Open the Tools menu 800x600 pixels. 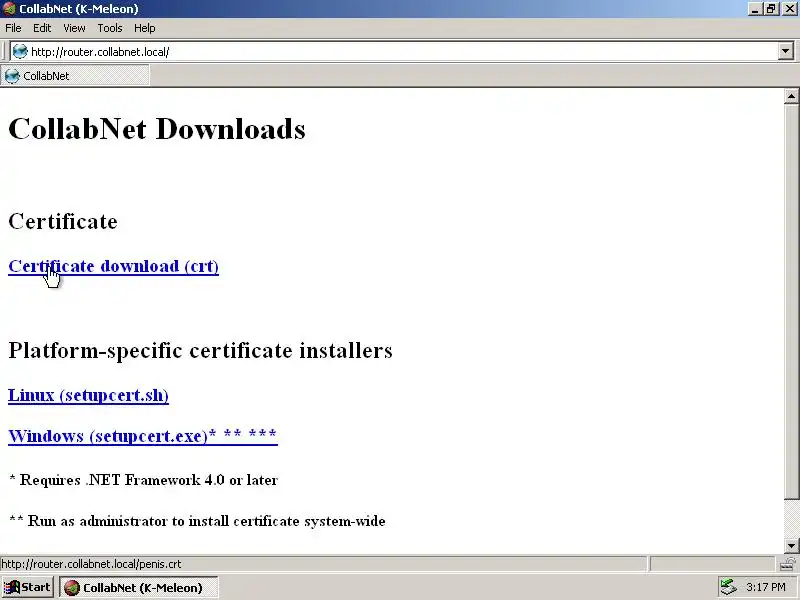[x=110, y=28]
